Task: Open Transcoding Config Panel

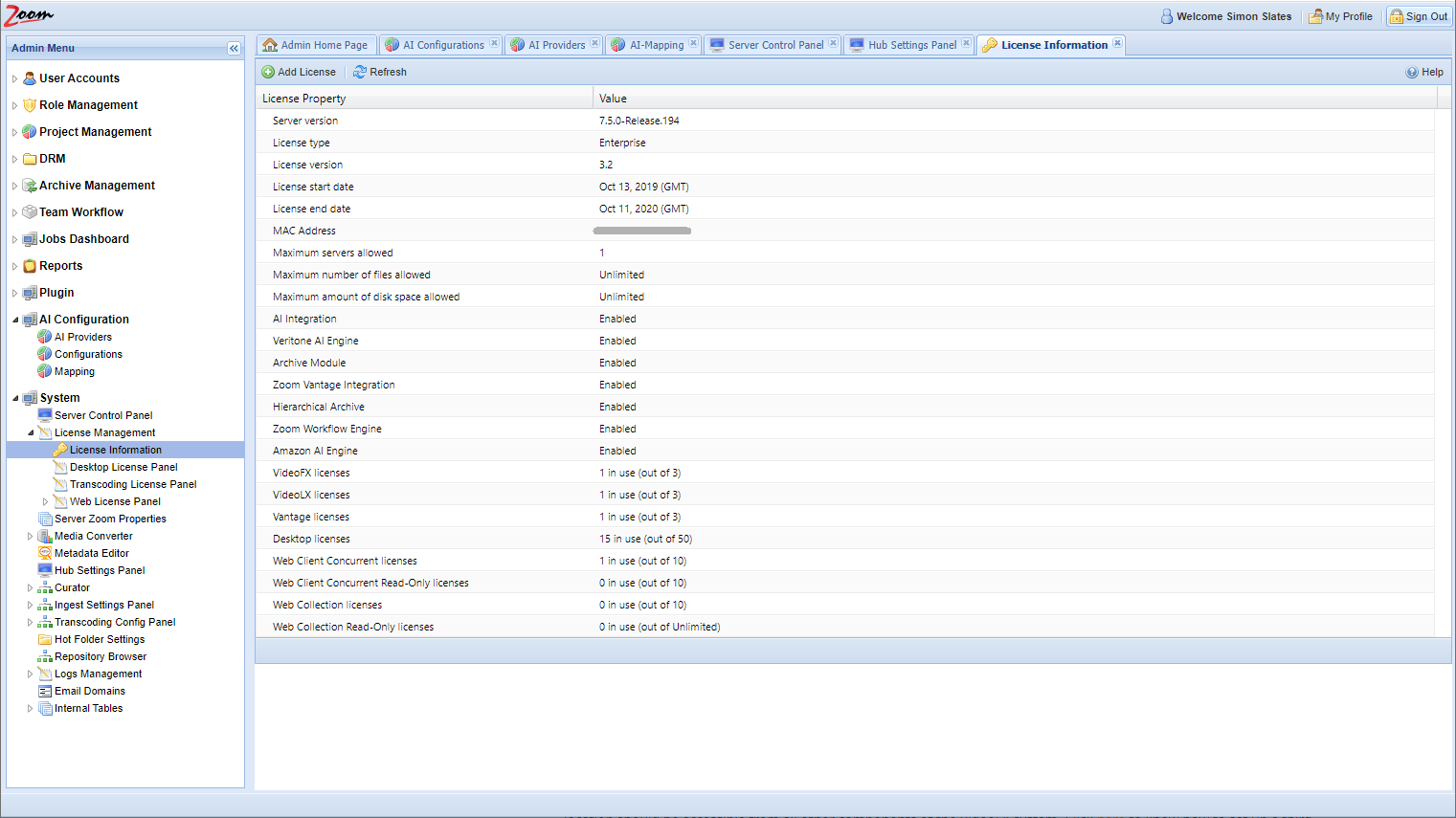Action: [115, 622]
